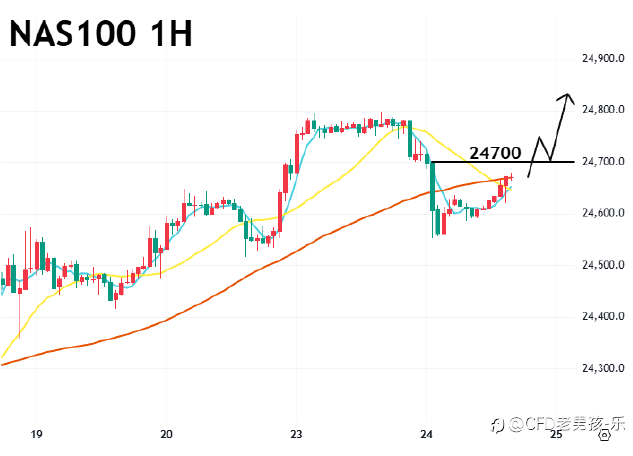
Task: Select the NAS100 1H chart title
Action: click(x=100, y=34)
